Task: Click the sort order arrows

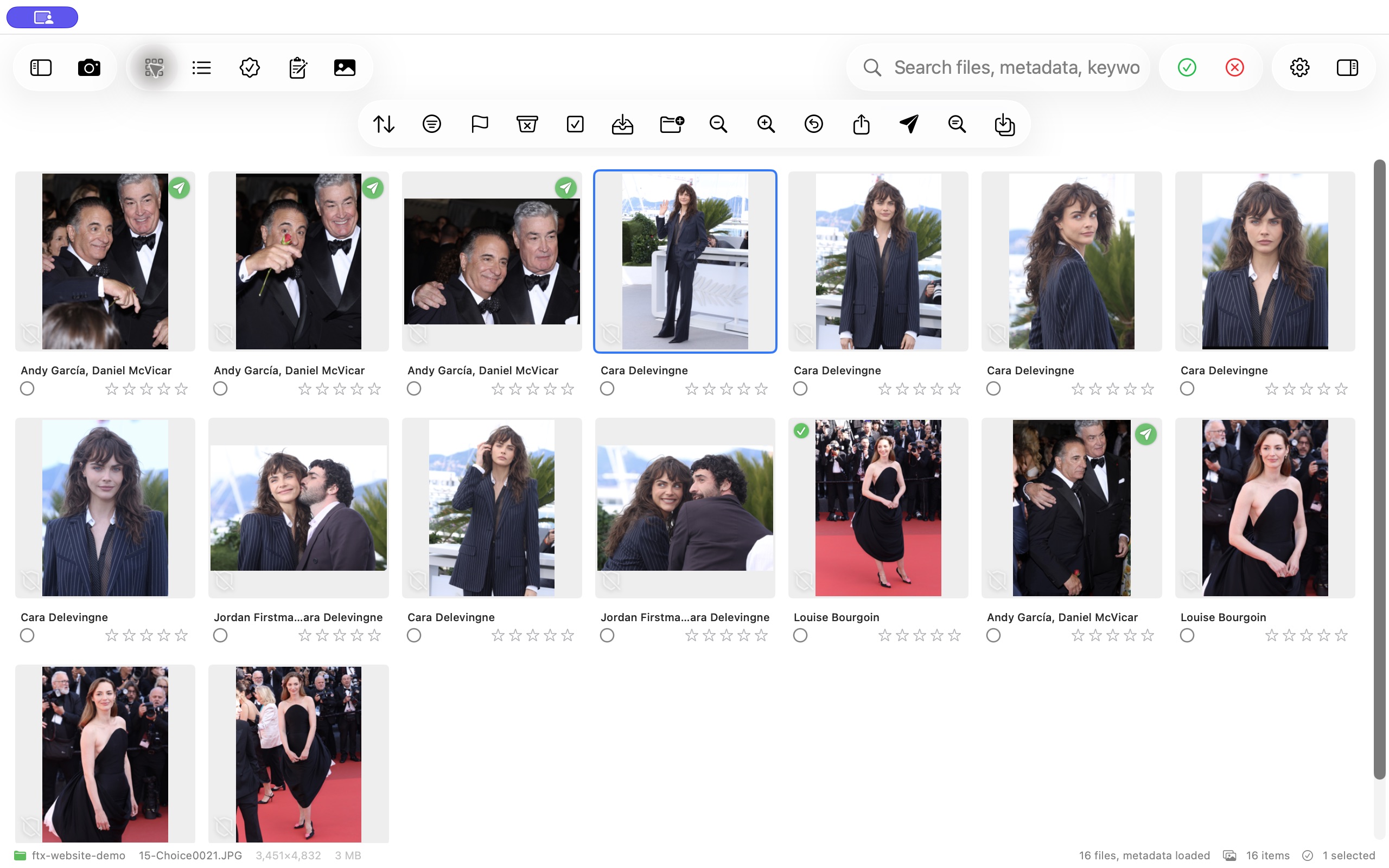Action: [384, 124]
